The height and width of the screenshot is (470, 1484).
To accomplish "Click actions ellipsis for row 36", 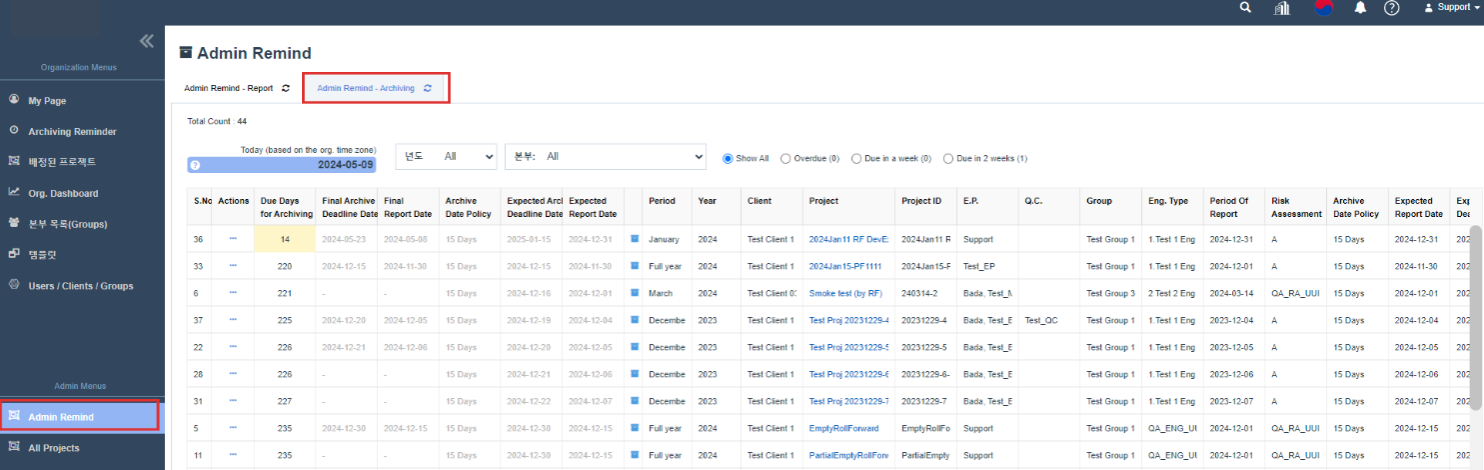I will 233,239.
